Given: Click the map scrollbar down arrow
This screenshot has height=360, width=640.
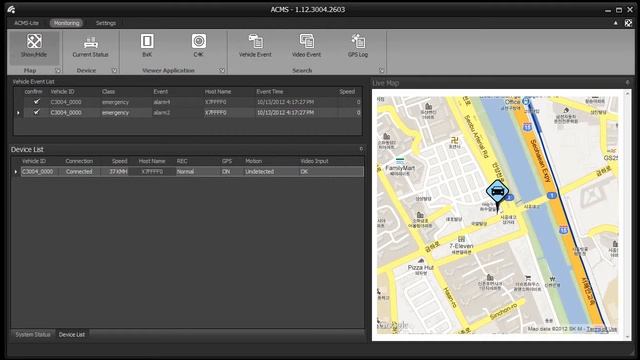Looking at the screenshot, I should [628, 337].
